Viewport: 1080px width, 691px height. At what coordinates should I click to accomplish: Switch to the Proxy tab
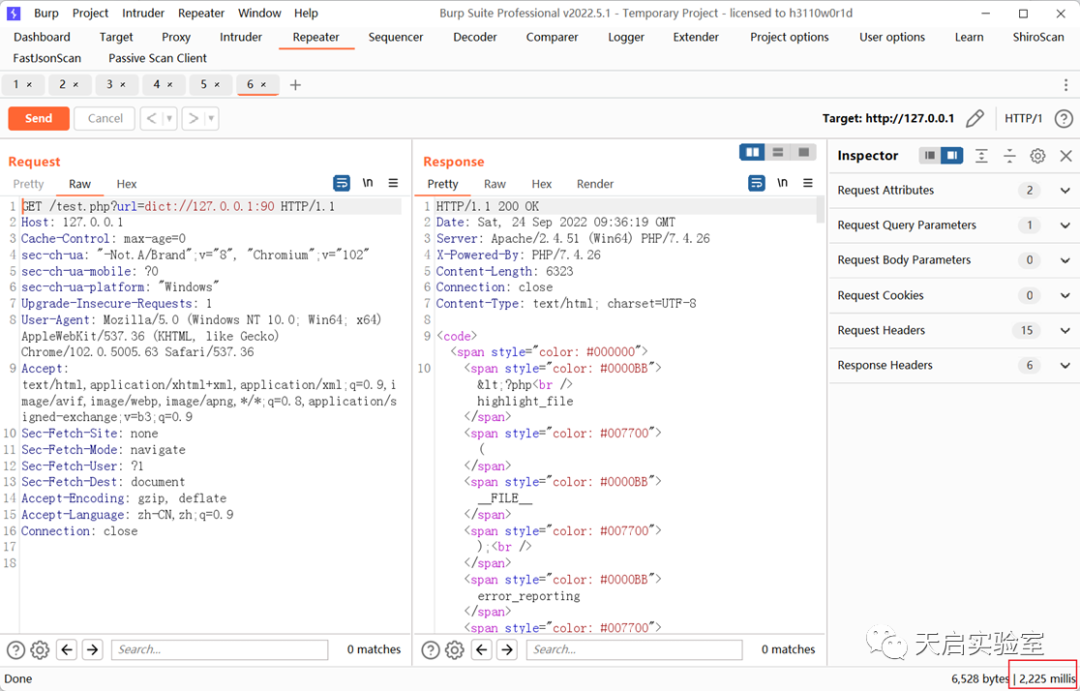176,37
